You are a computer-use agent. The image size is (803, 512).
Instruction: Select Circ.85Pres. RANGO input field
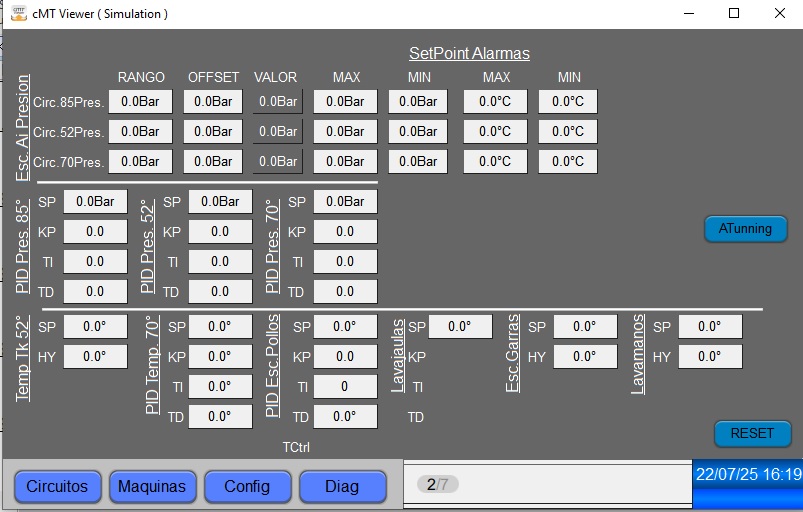click(x=140, y=101)
